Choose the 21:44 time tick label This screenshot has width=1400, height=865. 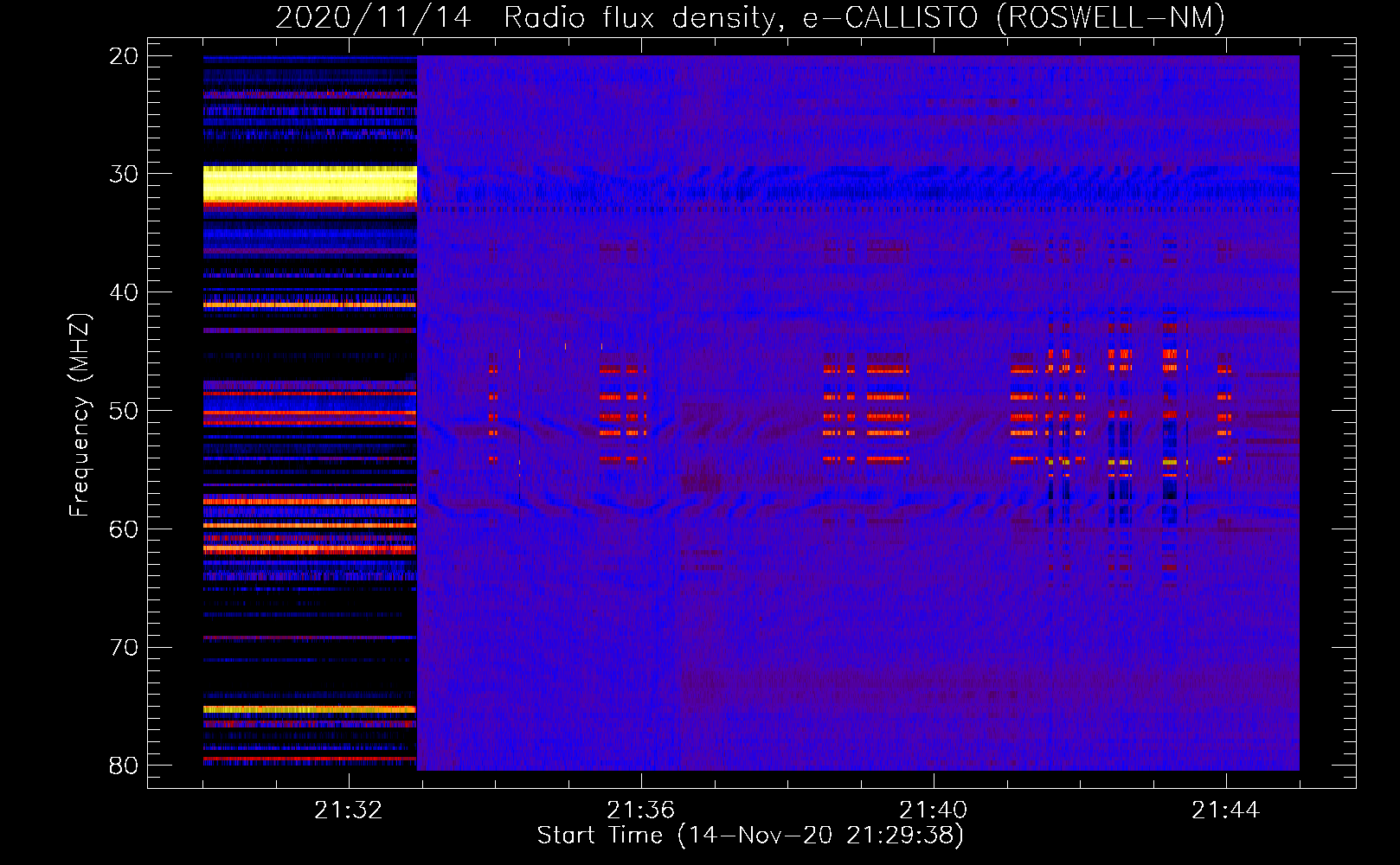pyautogui.click(x=1226, y=811)
